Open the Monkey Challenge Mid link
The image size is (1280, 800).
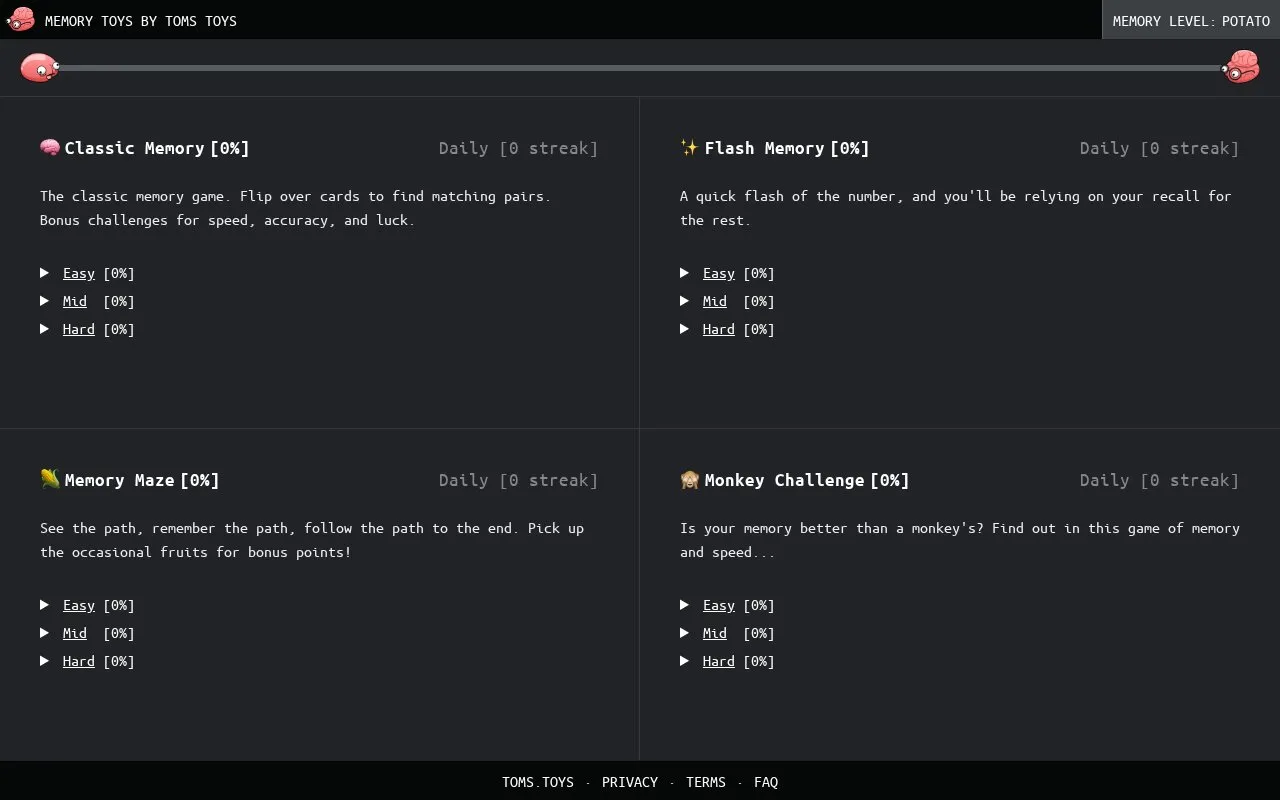click(x=715, y=633)
